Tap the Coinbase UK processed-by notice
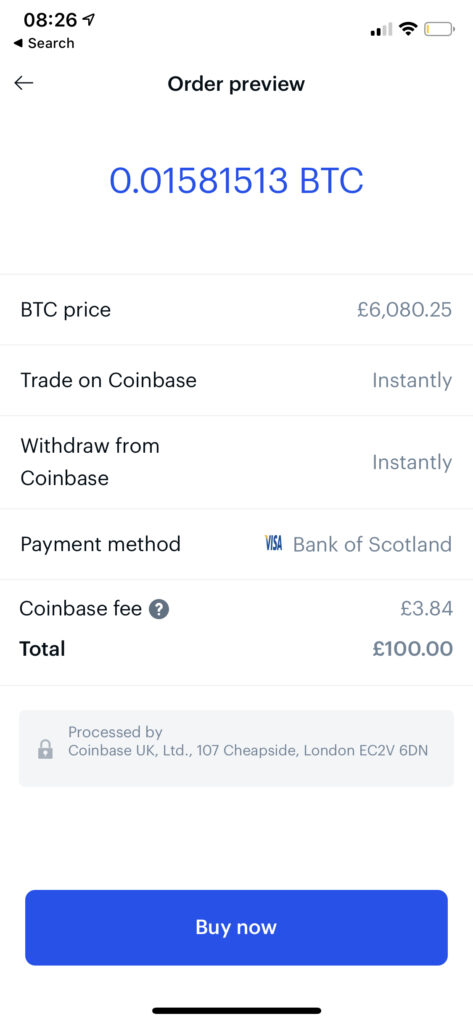The height and width of the screenshot is (1024, 473). click(x=236, y=748)
